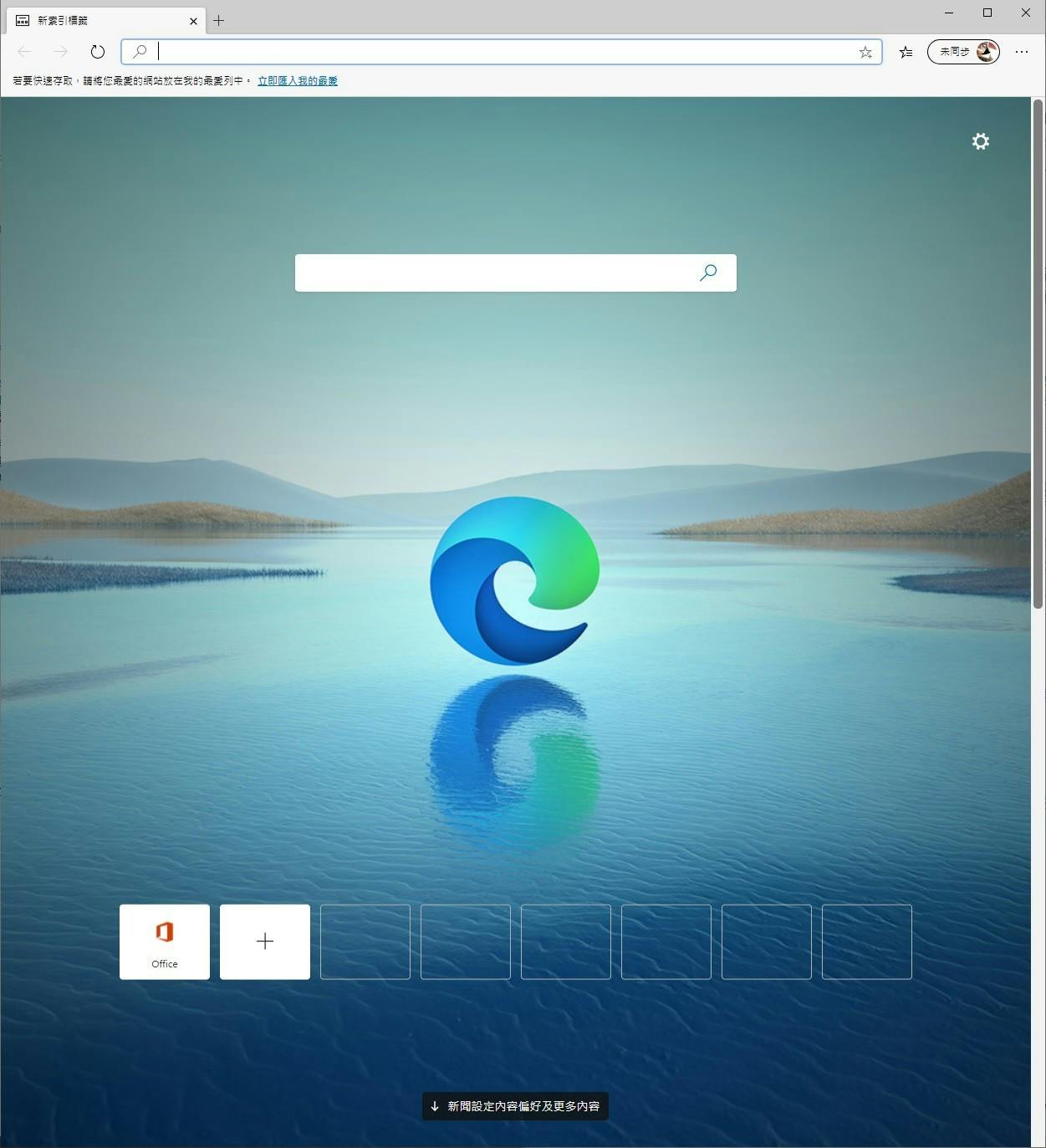Close the 新索引標籤 tab
Screen dimensions: 1046x1148
pos(193,21)
